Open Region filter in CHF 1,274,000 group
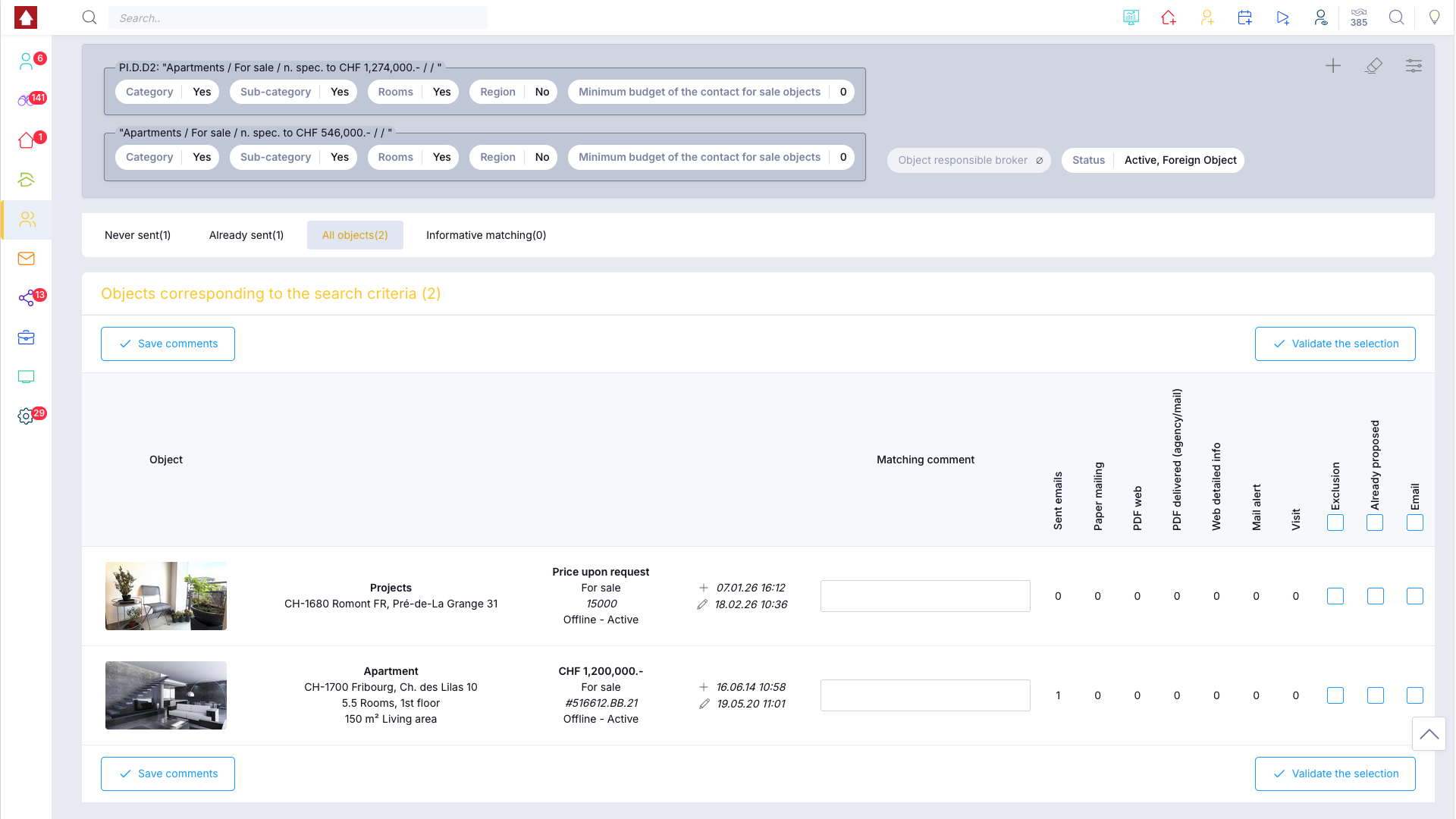Image resolution: width=1456 pixels, height=819 pixels. [513, 92]
